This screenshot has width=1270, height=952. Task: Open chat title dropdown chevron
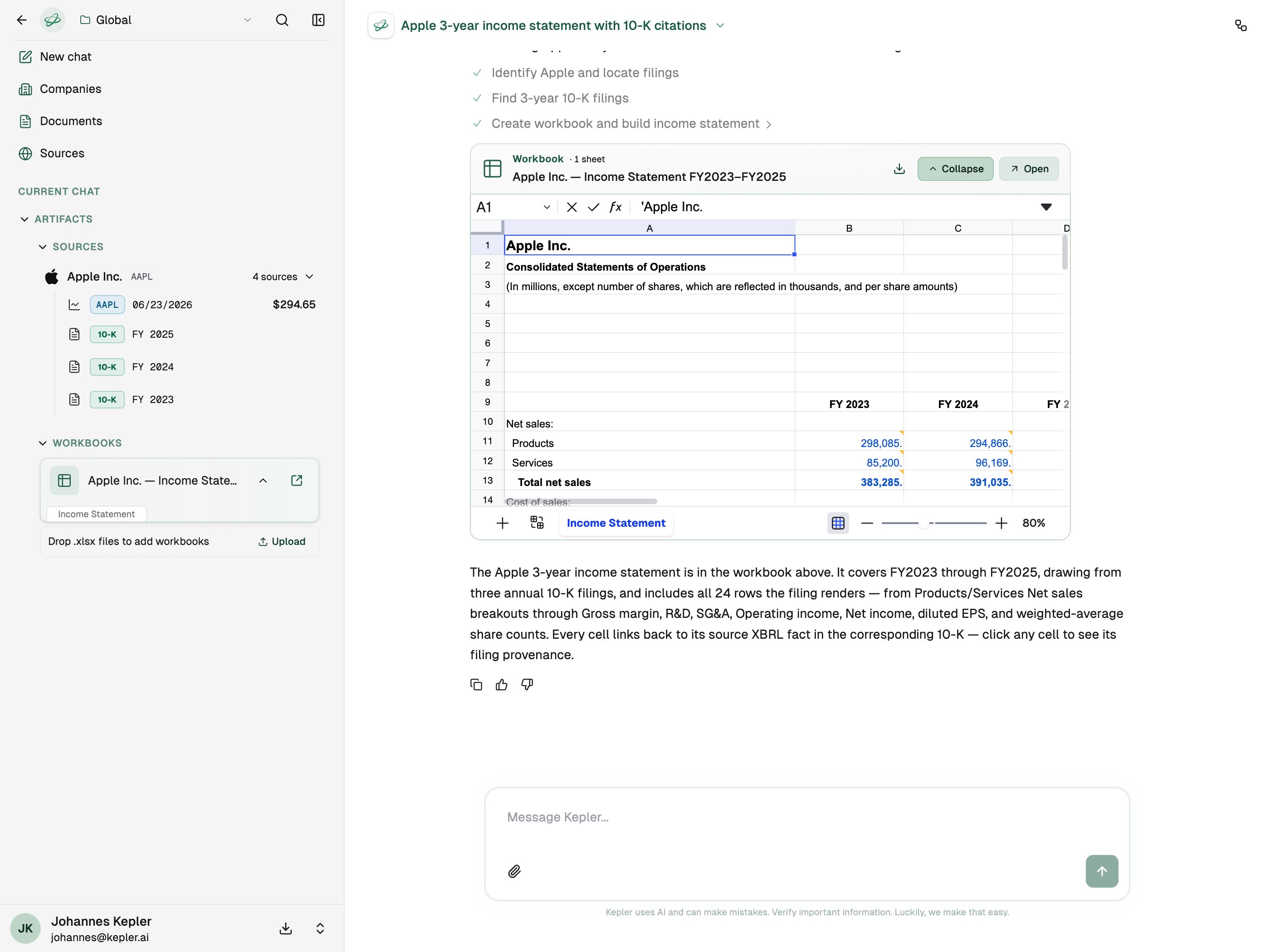721,26
